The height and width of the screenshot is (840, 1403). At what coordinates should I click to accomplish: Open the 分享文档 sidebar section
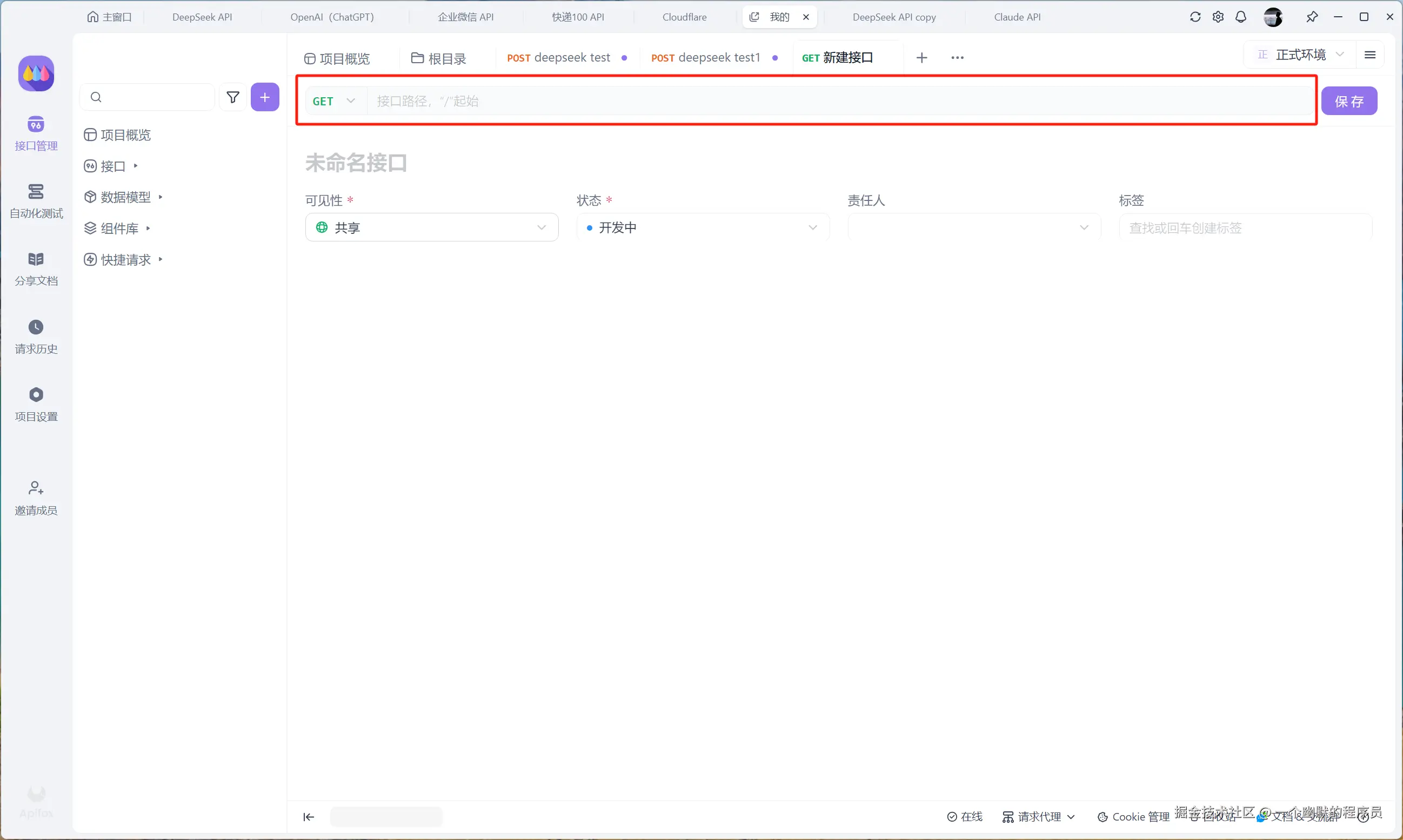point(36,268)
